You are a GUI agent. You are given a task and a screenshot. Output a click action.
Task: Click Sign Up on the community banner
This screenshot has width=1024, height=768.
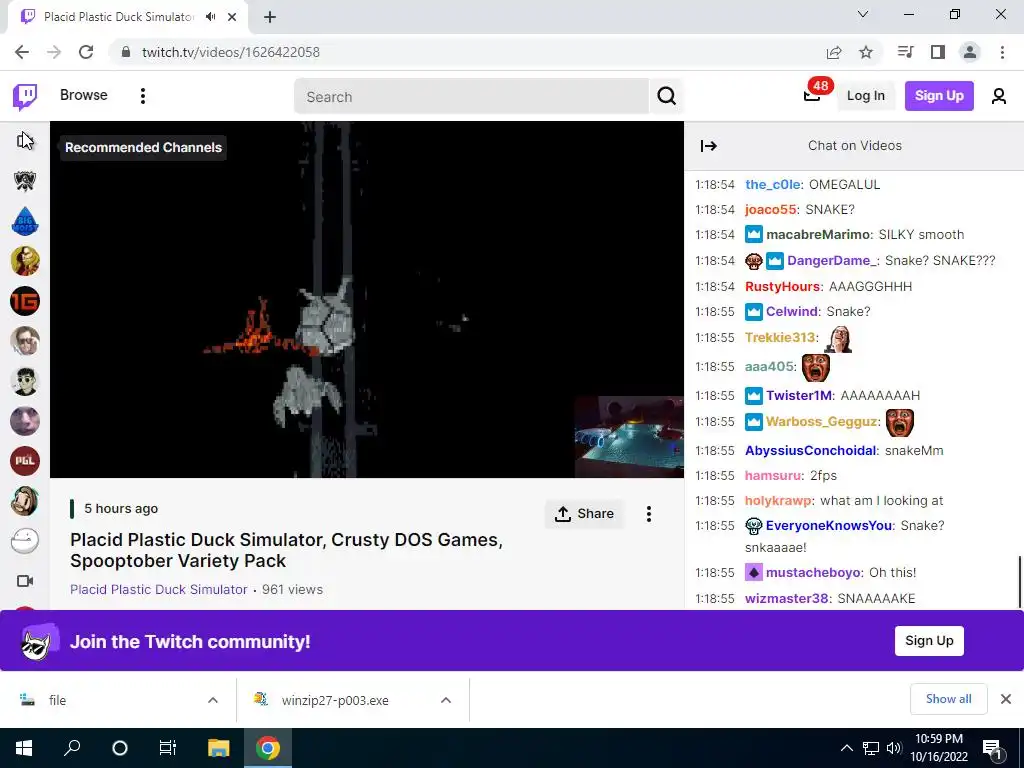[x=929, y=641]
